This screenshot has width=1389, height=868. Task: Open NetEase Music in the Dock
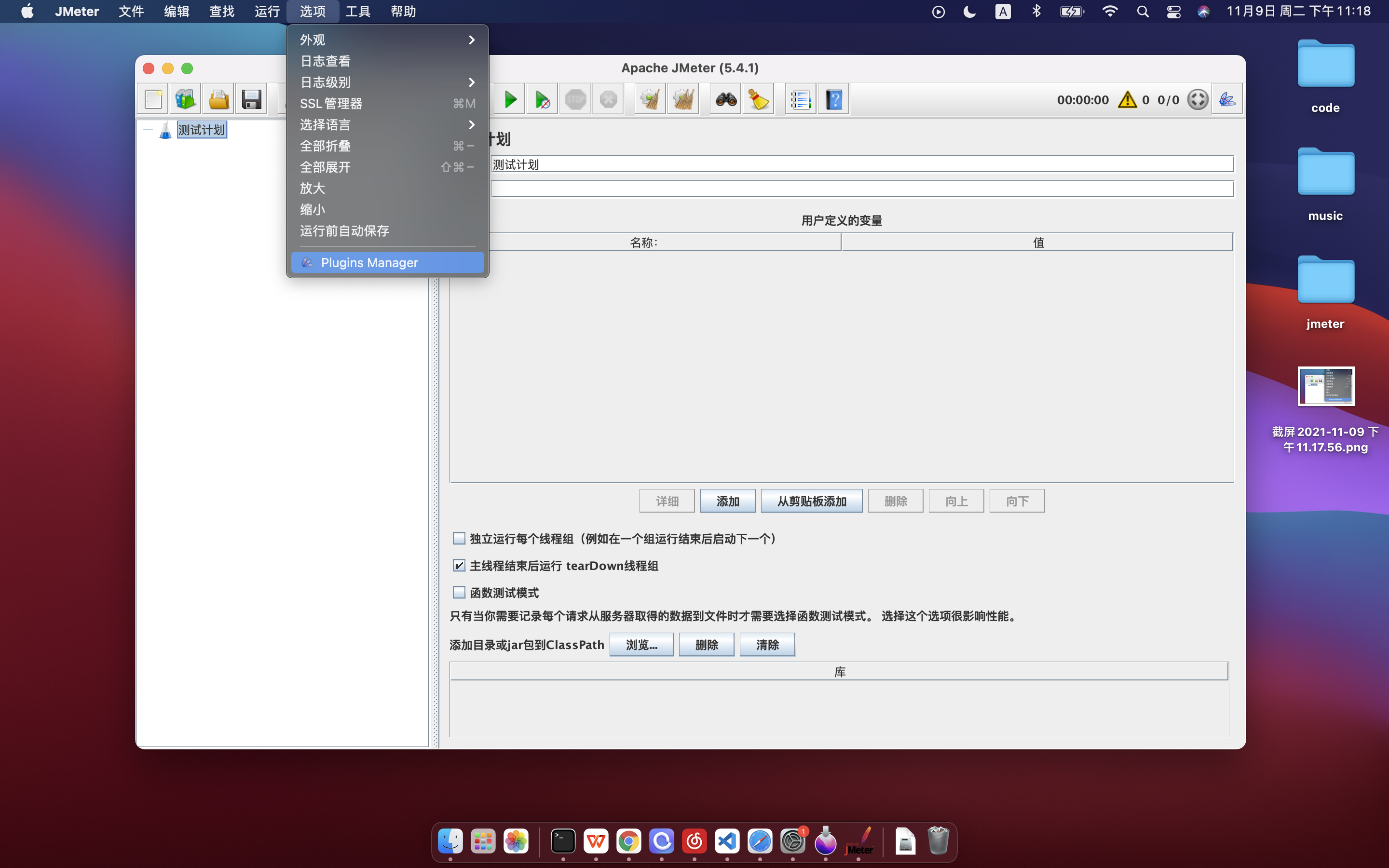694,841
